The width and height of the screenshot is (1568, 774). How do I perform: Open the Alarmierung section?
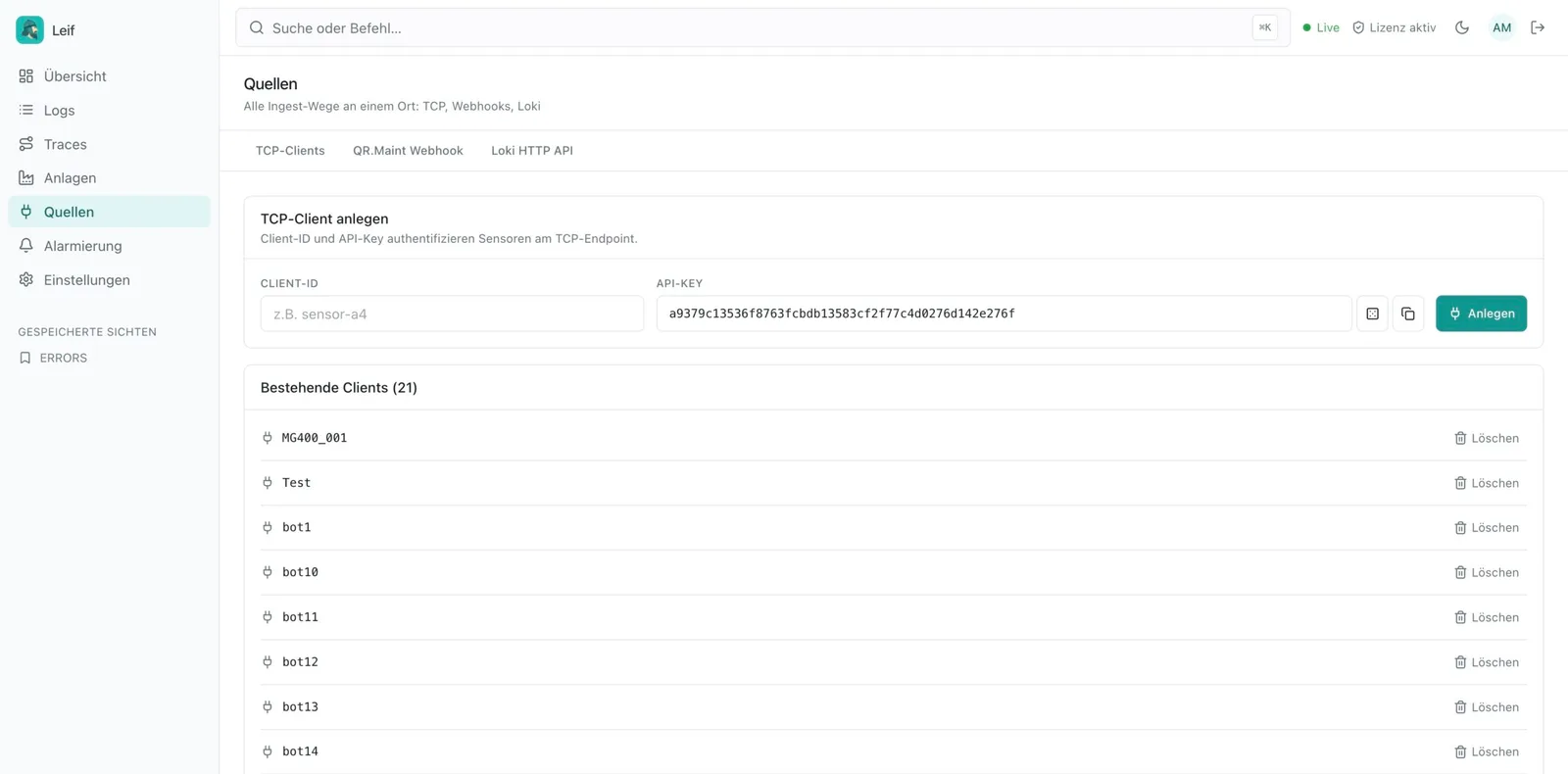point(109,246)
